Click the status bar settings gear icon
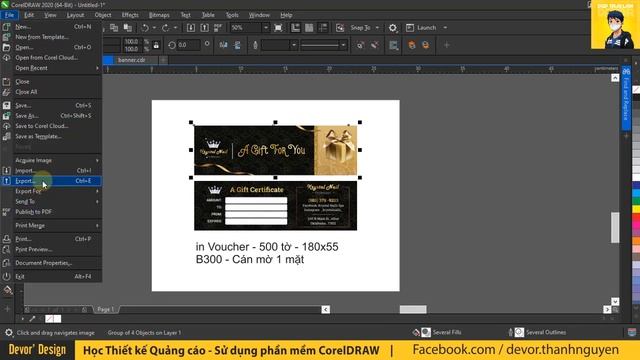The image size is (640, 360). (9, 333)
